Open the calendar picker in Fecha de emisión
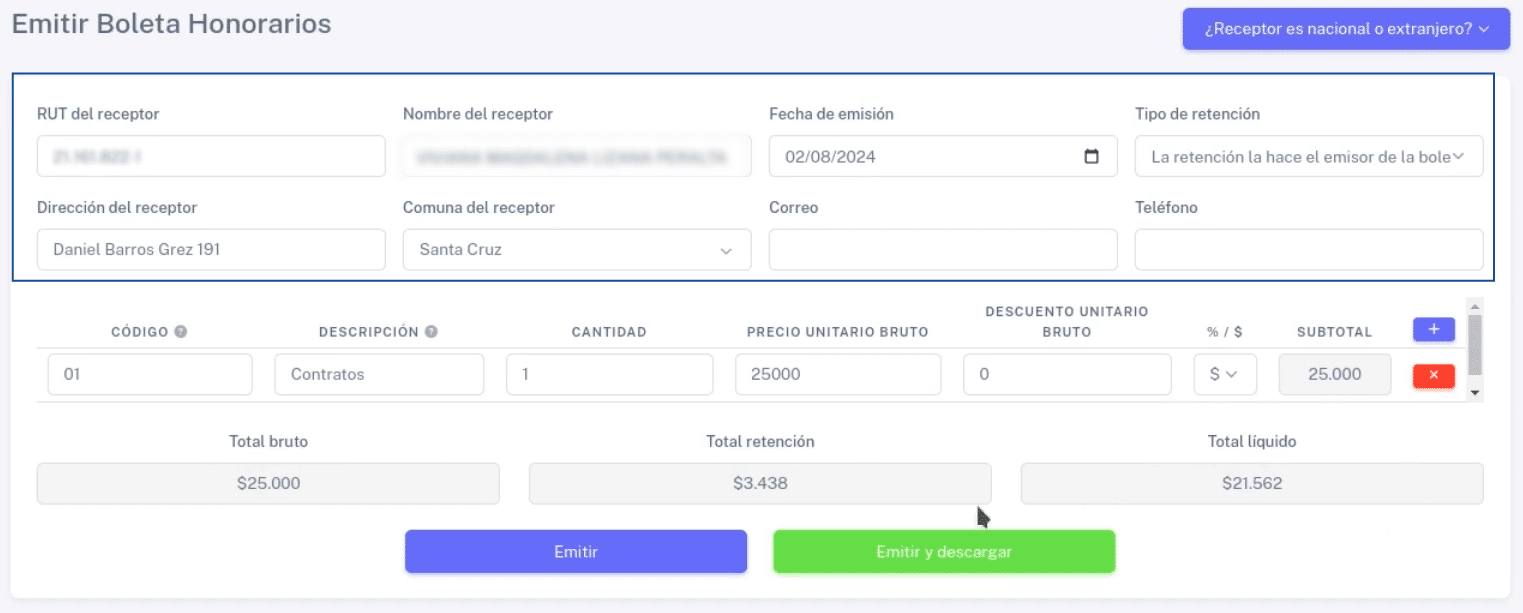Screen dimensions: 1523x613 (1091, 156)
